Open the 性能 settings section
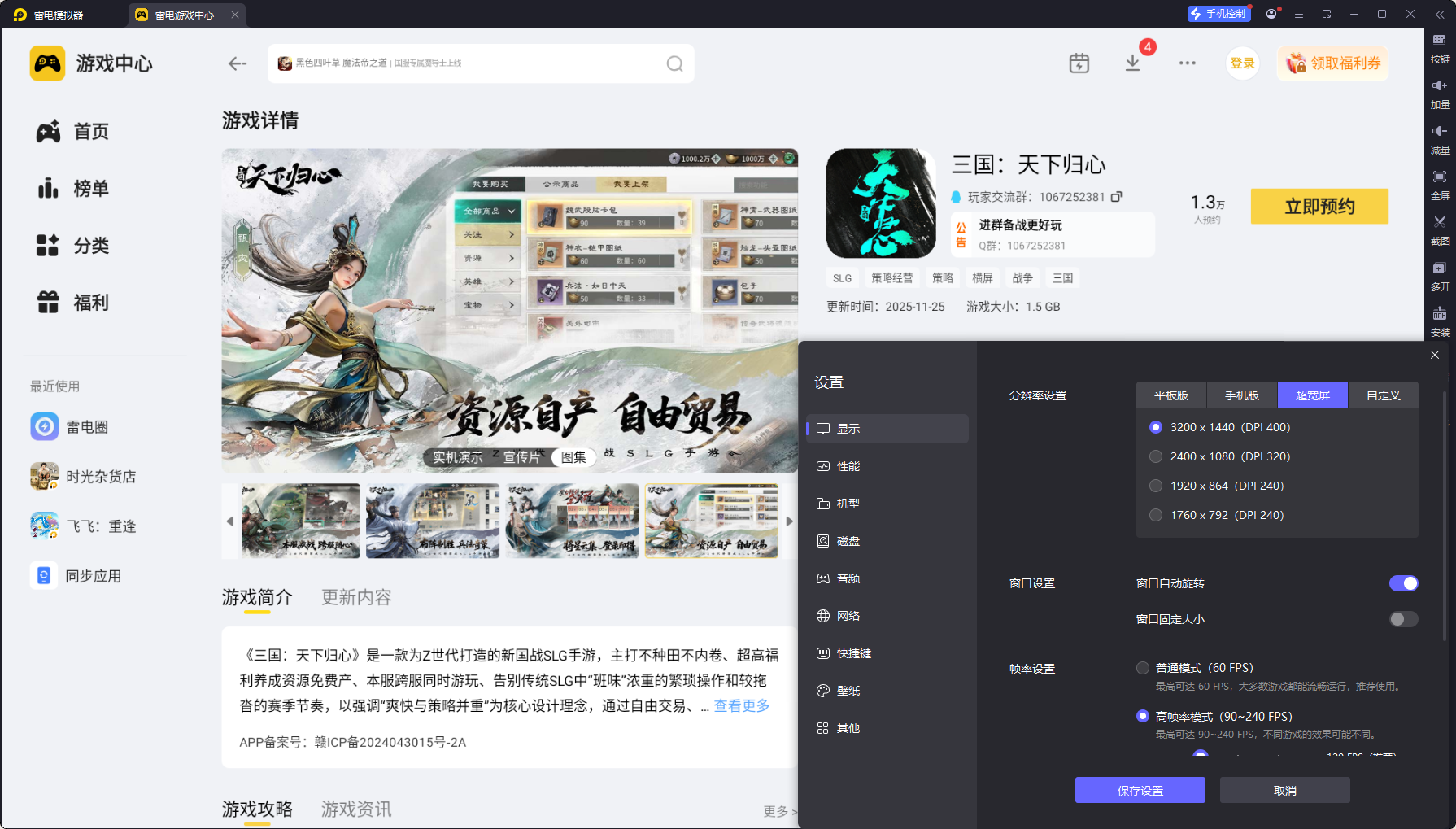 848,466
